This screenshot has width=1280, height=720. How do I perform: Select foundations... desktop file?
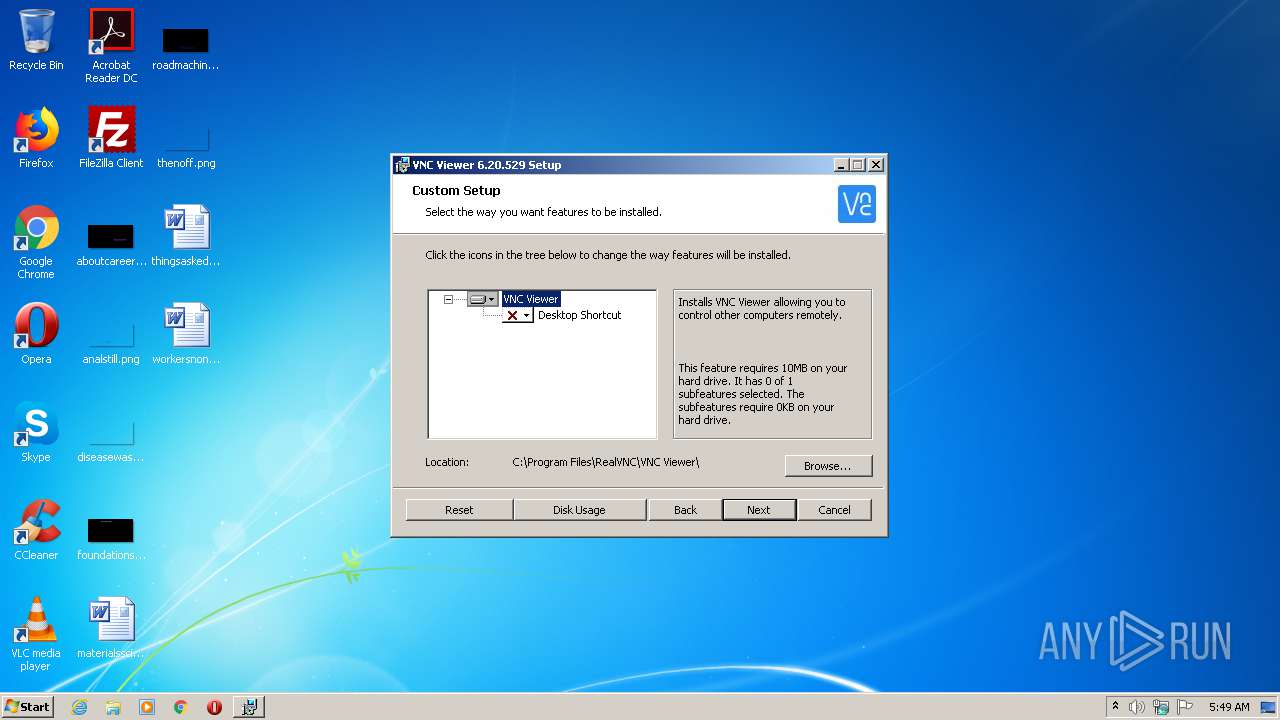point(111,538)
